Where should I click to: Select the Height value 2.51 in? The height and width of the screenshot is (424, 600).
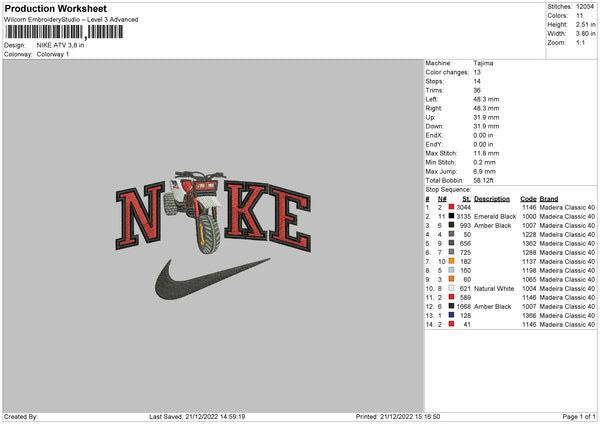click(585, 24)
